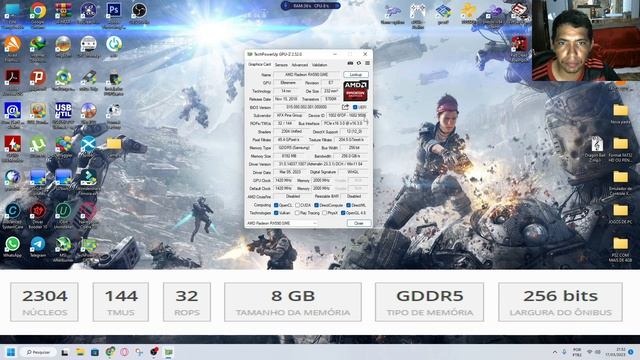The width and height of the screenshot is (640, 360).
Task: Click the Lookup button
Action: pos(356,75)
